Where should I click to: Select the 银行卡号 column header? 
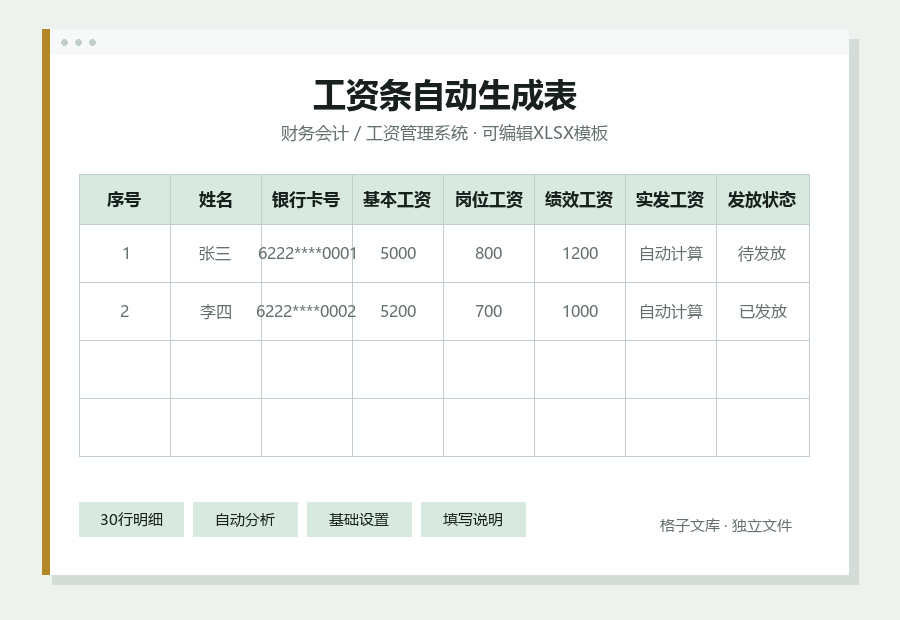307,200
